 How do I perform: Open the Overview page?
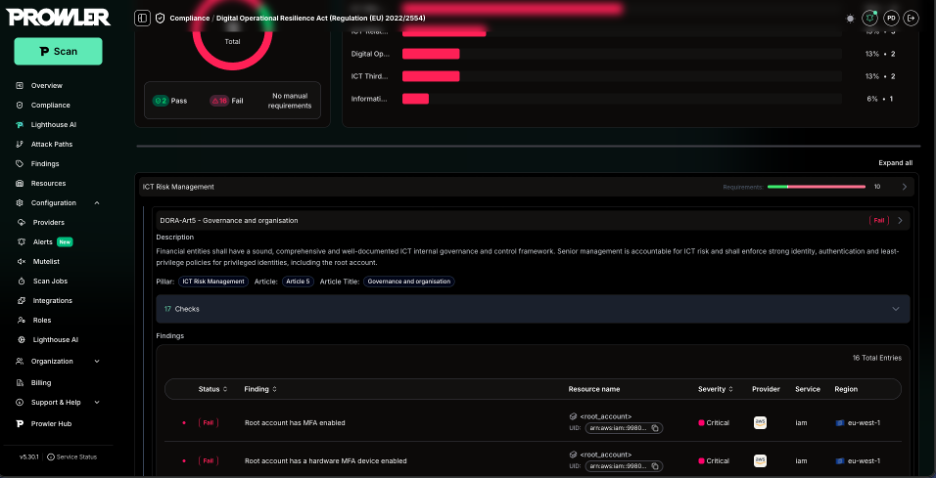47,85
